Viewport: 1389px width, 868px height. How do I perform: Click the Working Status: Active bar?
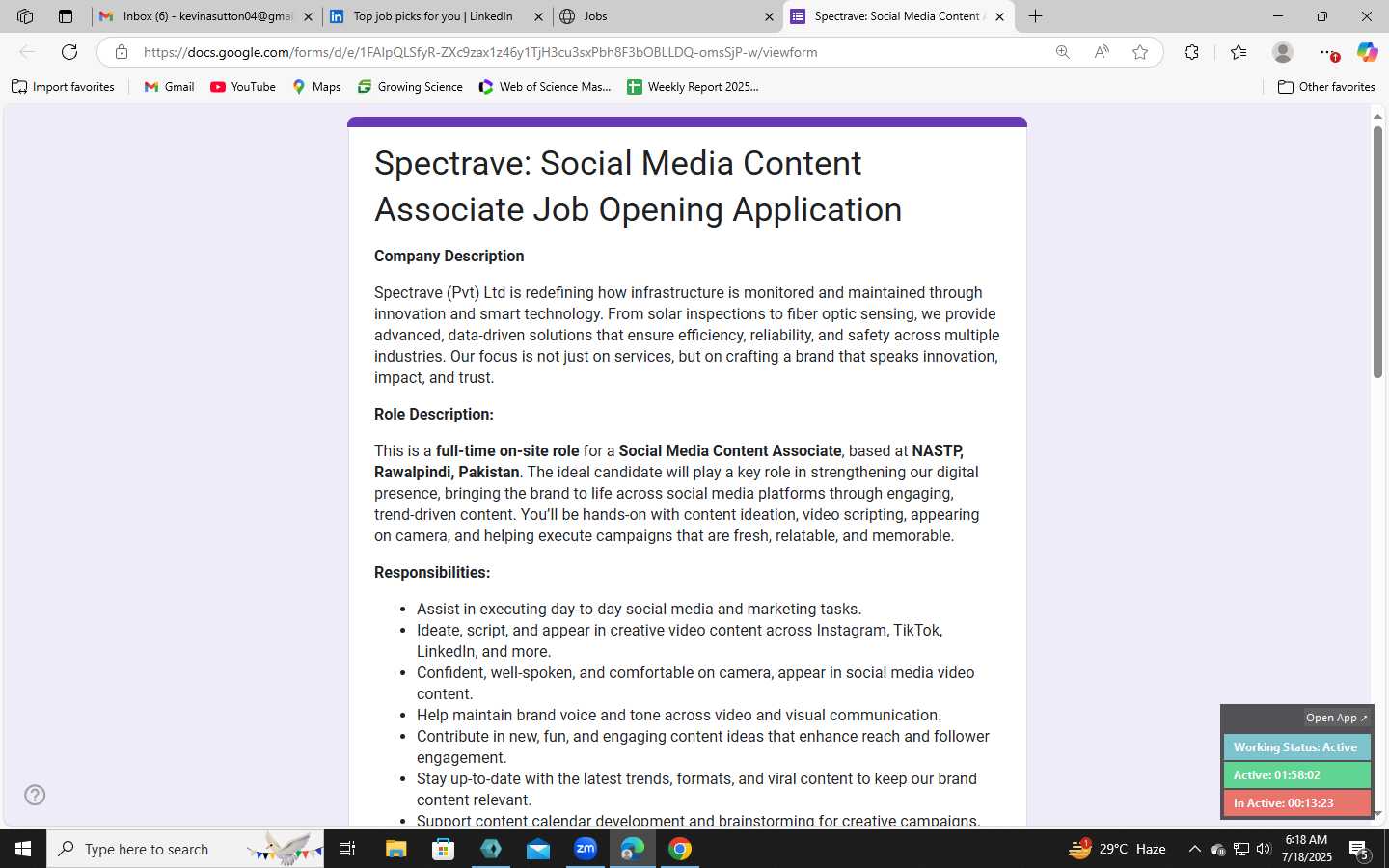click(x=1296, y=747)
